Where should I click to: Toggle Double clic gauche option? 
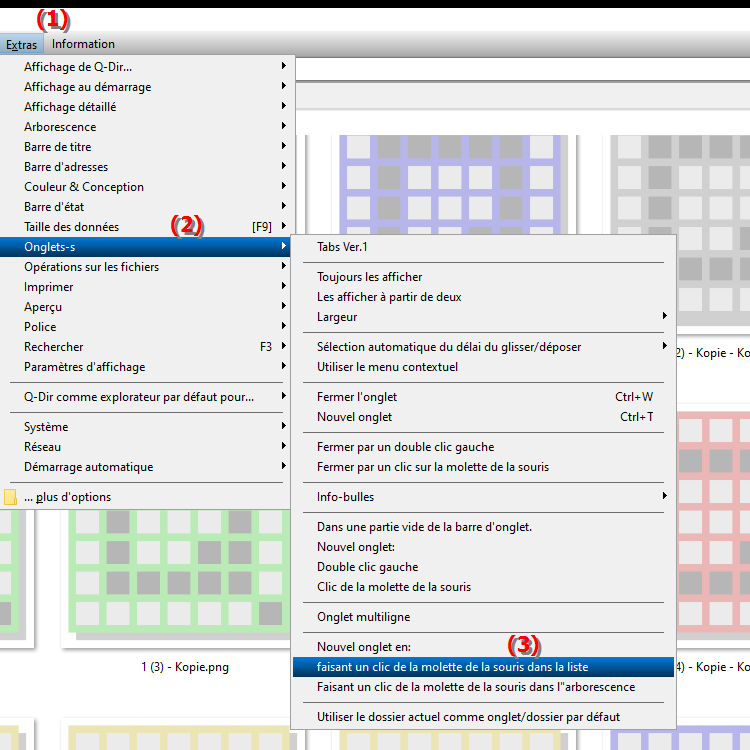(x=484, y=567)
